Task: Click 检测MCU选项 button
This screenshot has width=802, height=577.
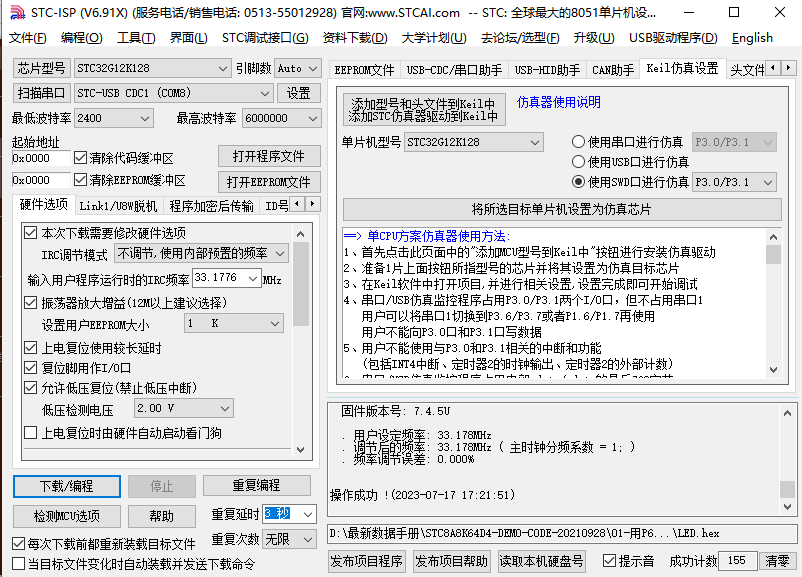Action: [x=66, y=516]
